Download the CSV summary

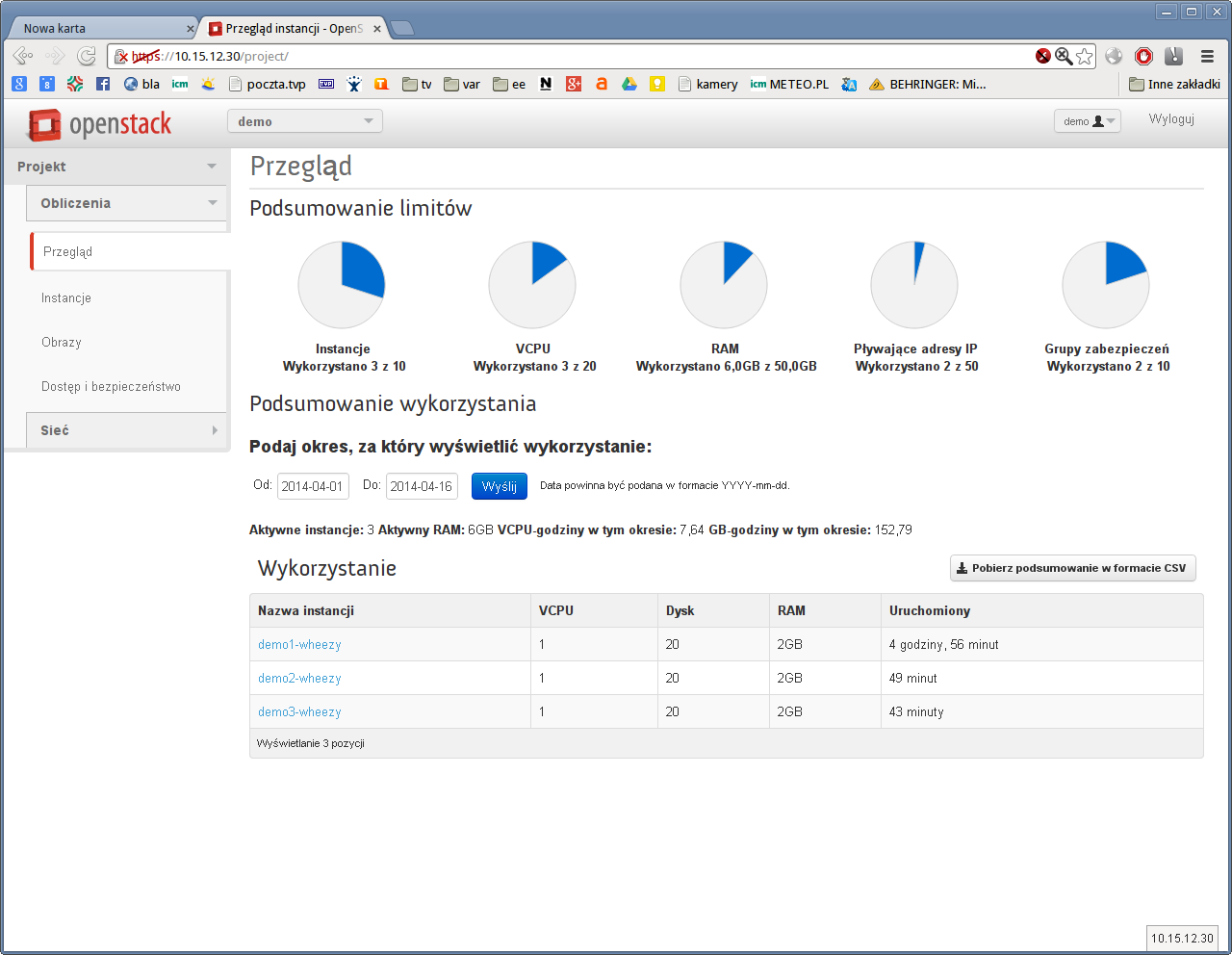pos(1072,568)
